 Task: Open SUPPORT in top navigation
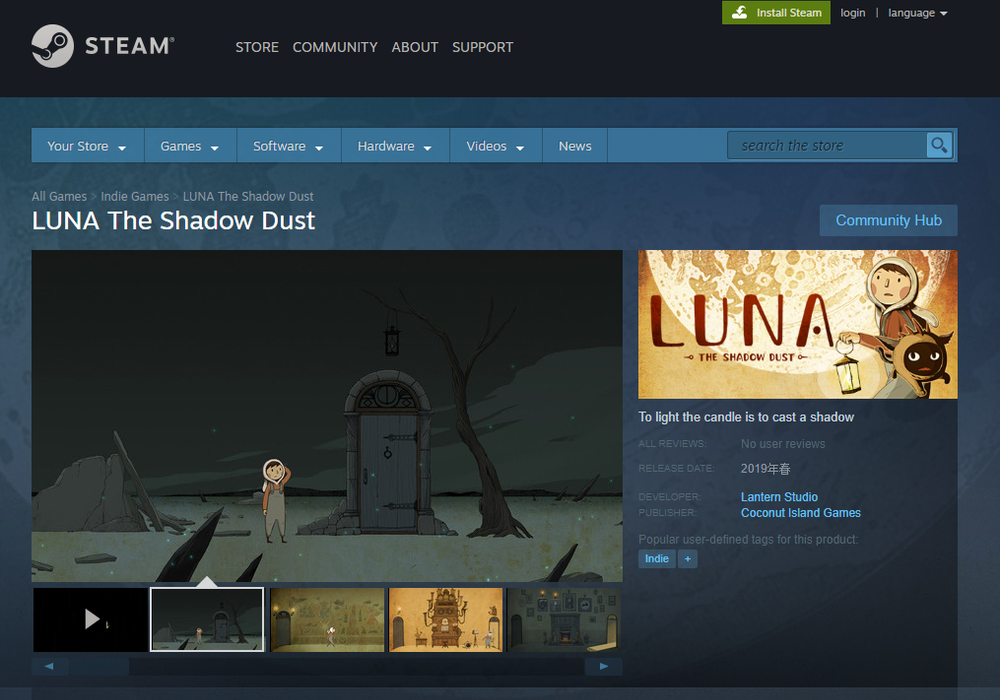482,47
